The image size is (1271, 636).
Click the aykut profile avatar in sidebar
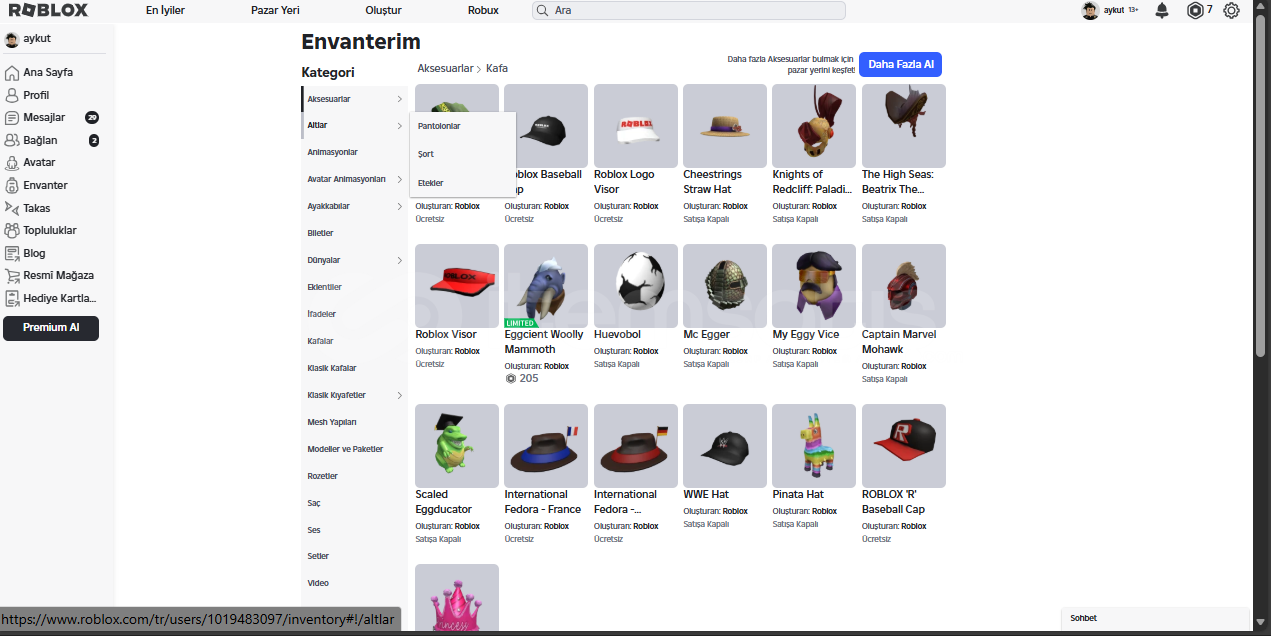coord(12,39)
